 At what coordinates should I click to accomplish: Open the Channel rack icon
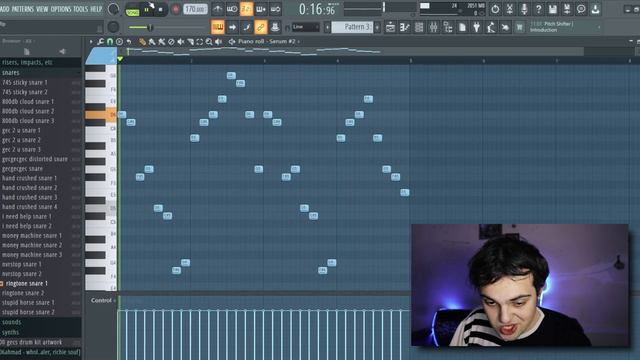click(x=419, y=27)
